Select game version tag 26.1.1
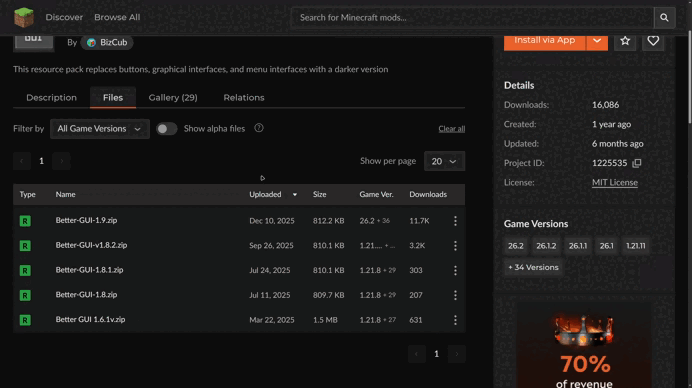The height and width of the screenshot is (388, 692). 578,246
